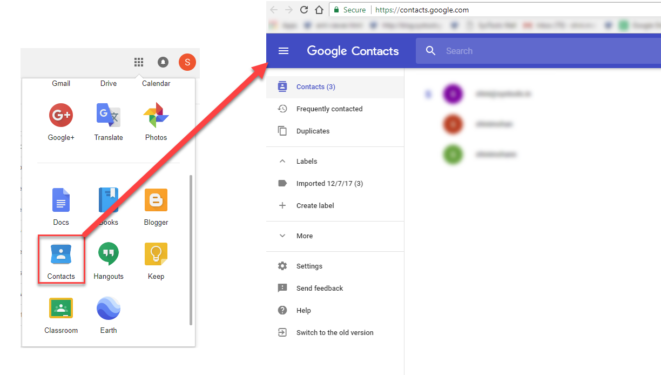Open the Google Earth icon
Image resolution: width=661 pixels, height=375 pixels.
[108, 308]
